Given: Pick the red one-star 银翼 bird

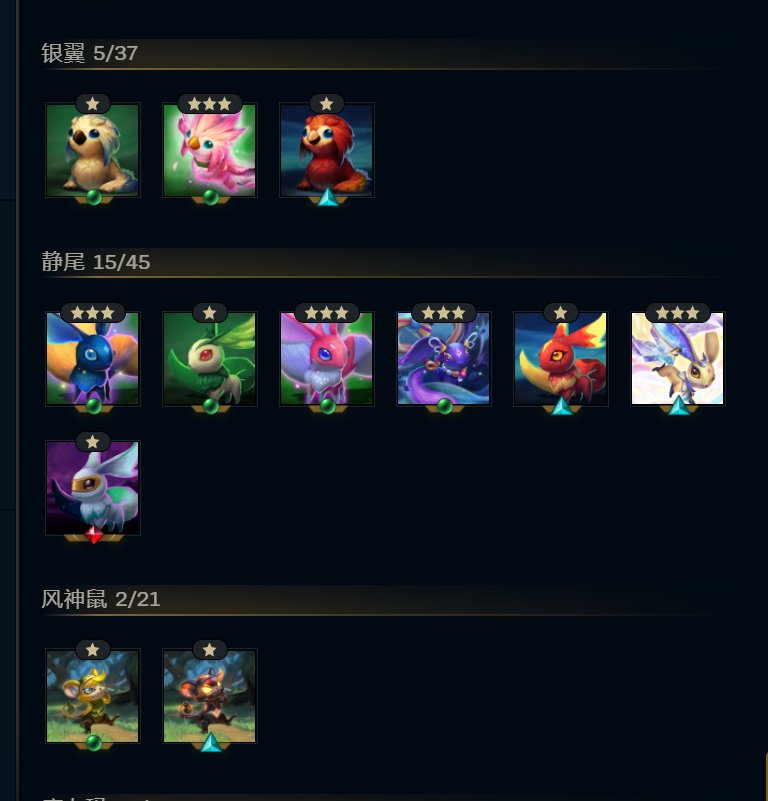Looking at the screenshot, I should pyautogui.click(x=327, y=150).
